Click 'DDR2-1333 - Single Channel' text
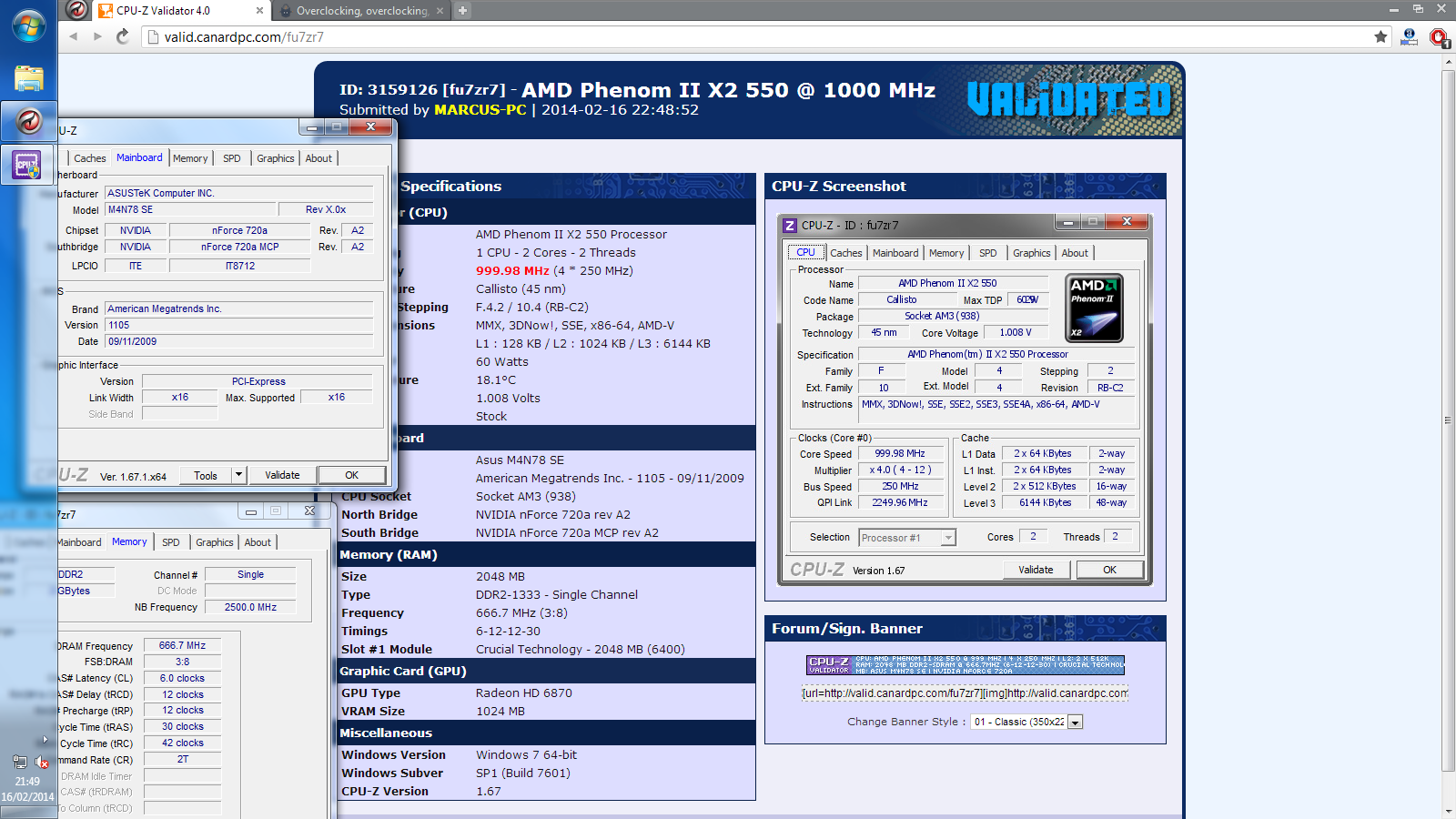This screenshot has width=1456, height=819. click(x=557, y=595)
